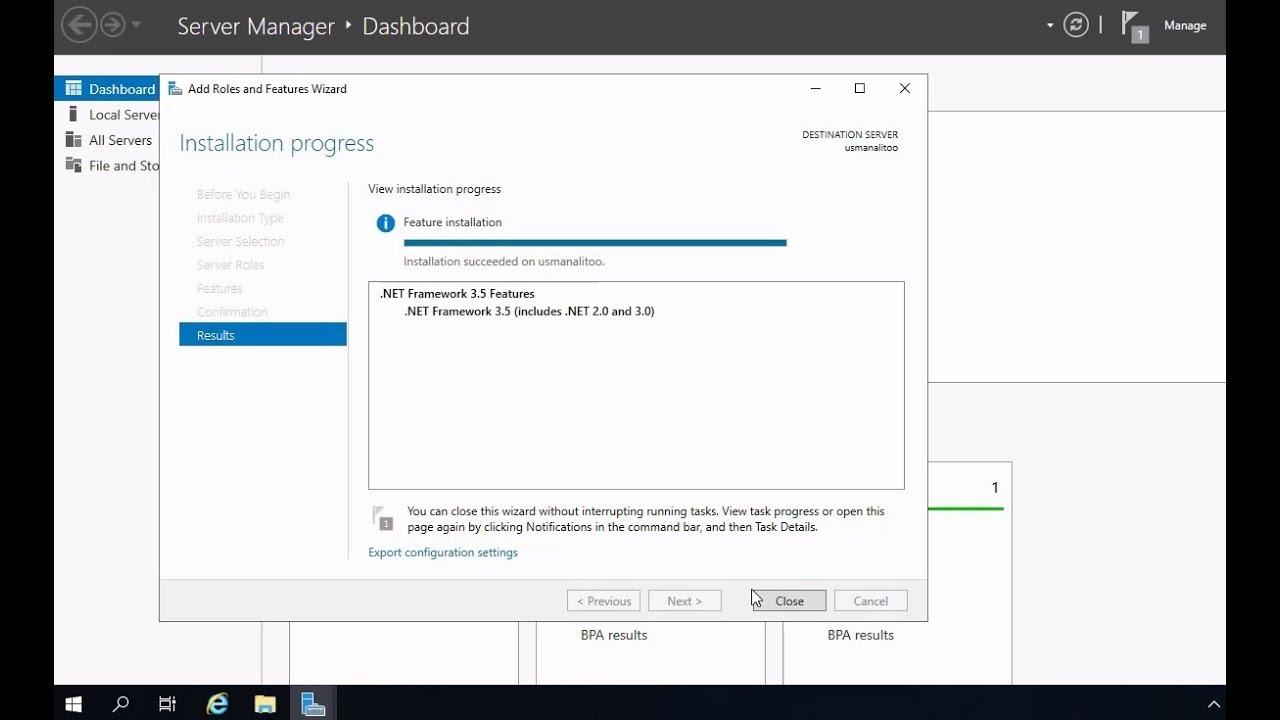Select Local Server in the sidebar
Viewport: 1280px width, 720px height.
pyautogui.click(x=107, y=114)
